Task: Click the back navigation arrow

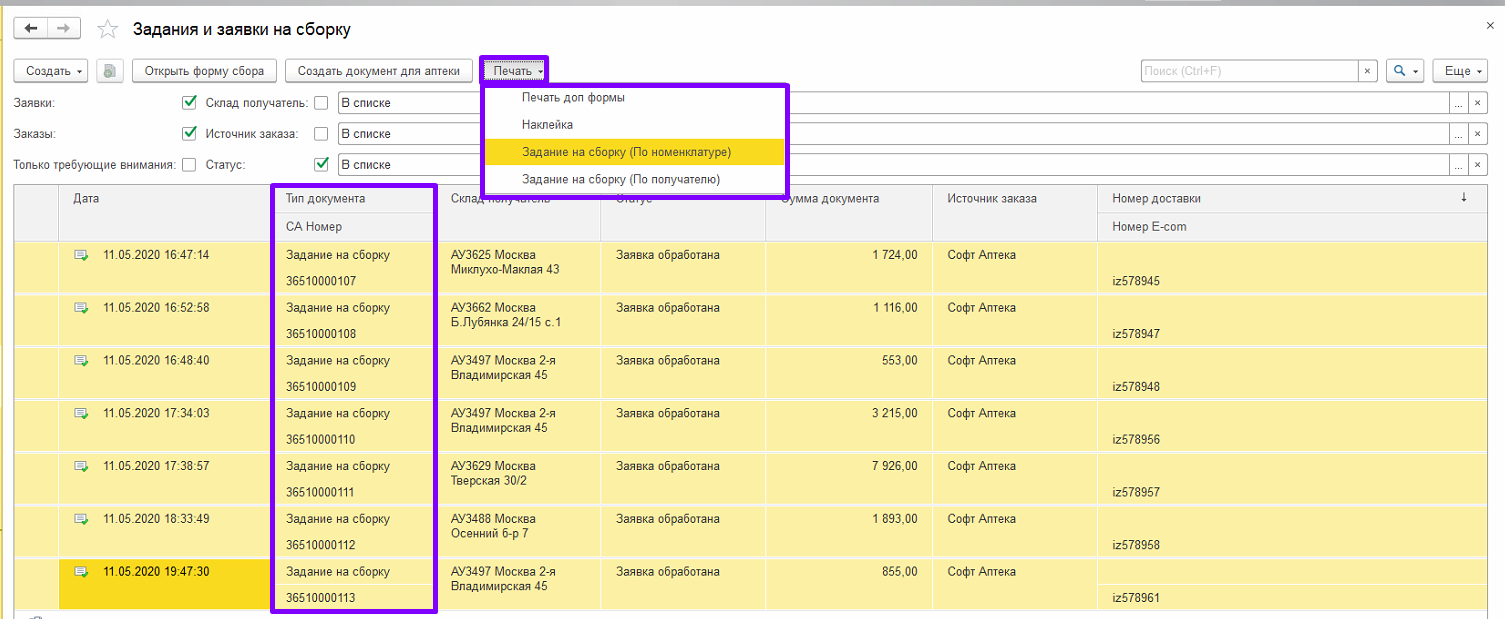Action: coord(31,29)
